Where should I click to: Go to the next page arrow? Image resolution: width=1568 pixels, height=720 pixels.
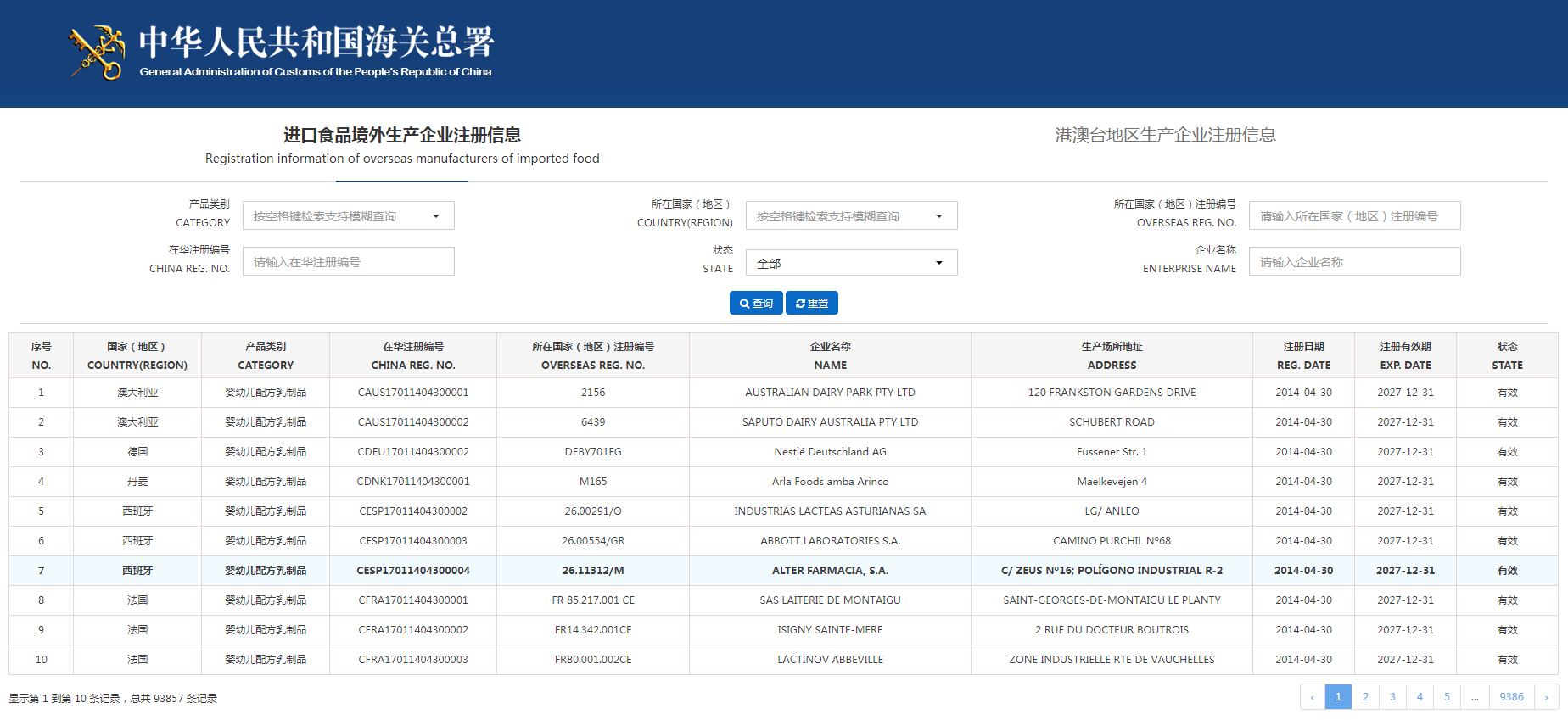tap(1546, 697)
